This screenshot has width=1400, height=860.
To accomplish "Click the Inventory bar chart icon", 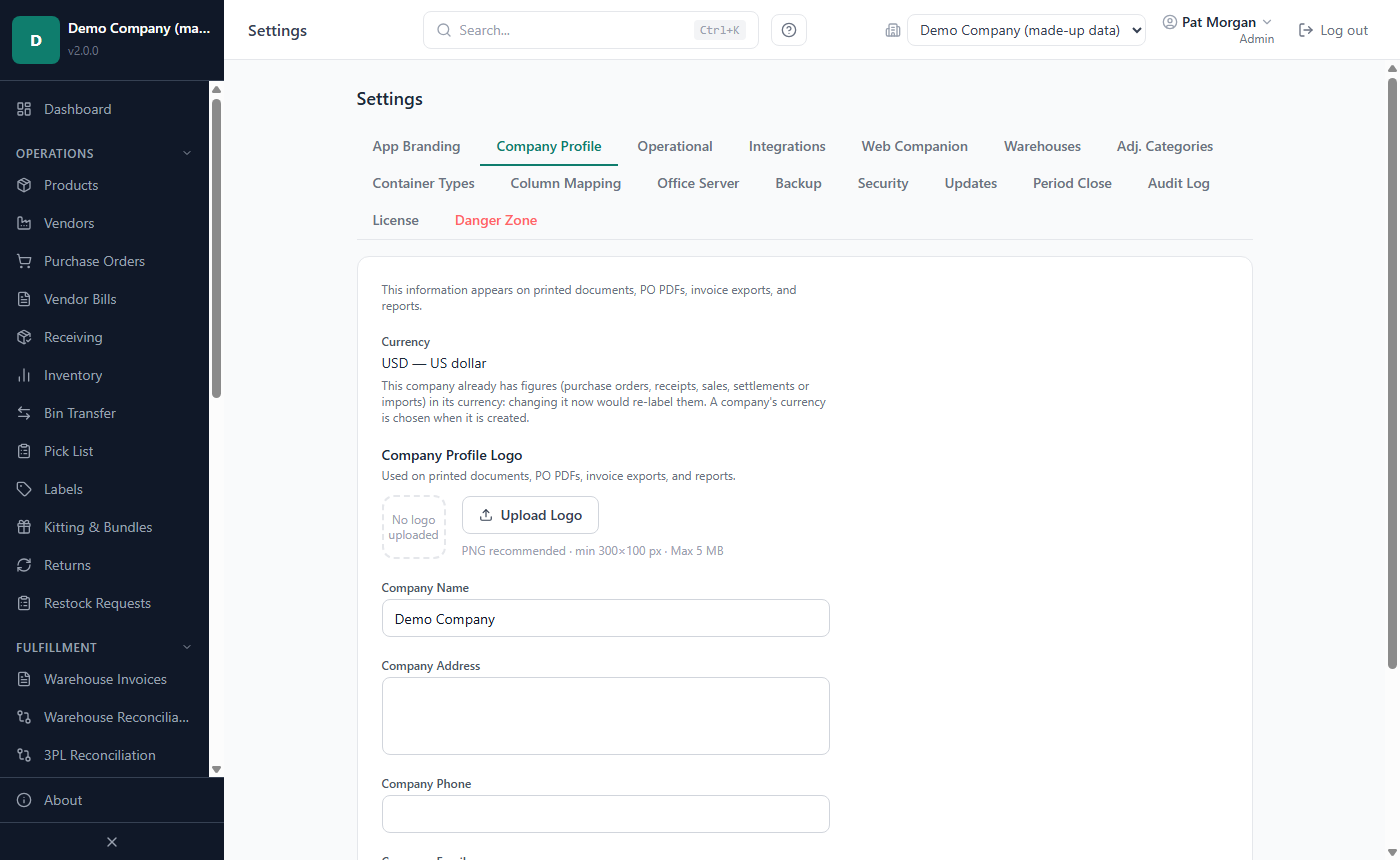I will [24, 375].
